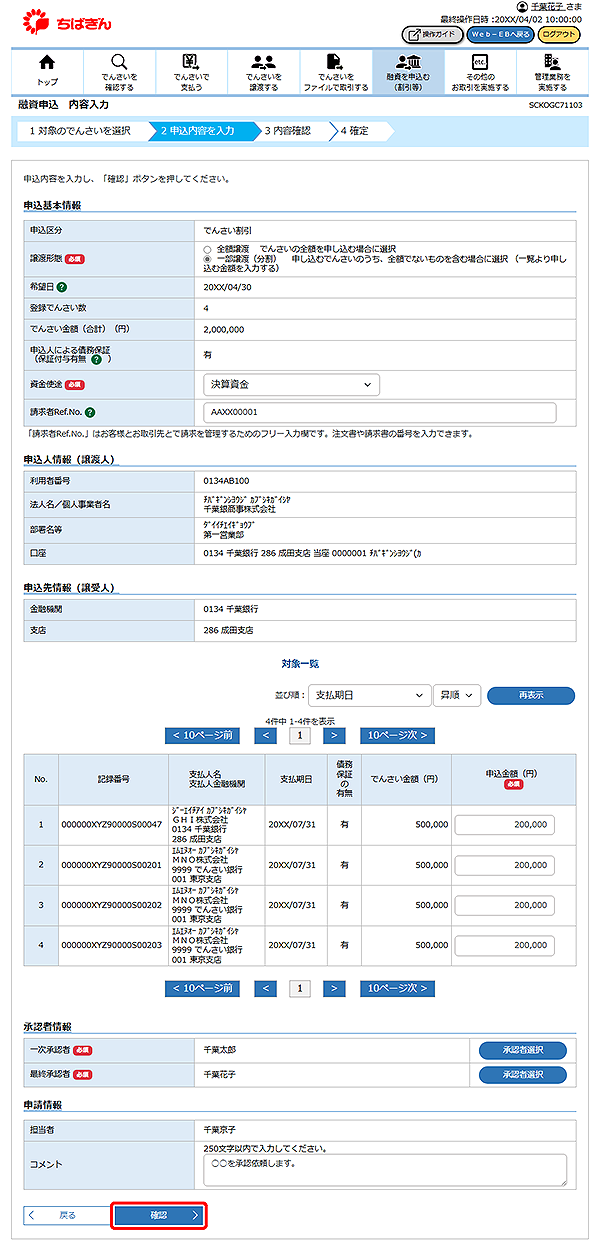Open でんさいをファイルで取引する file icon
Screen dimensions: 600x1251
tap(335, 64)
